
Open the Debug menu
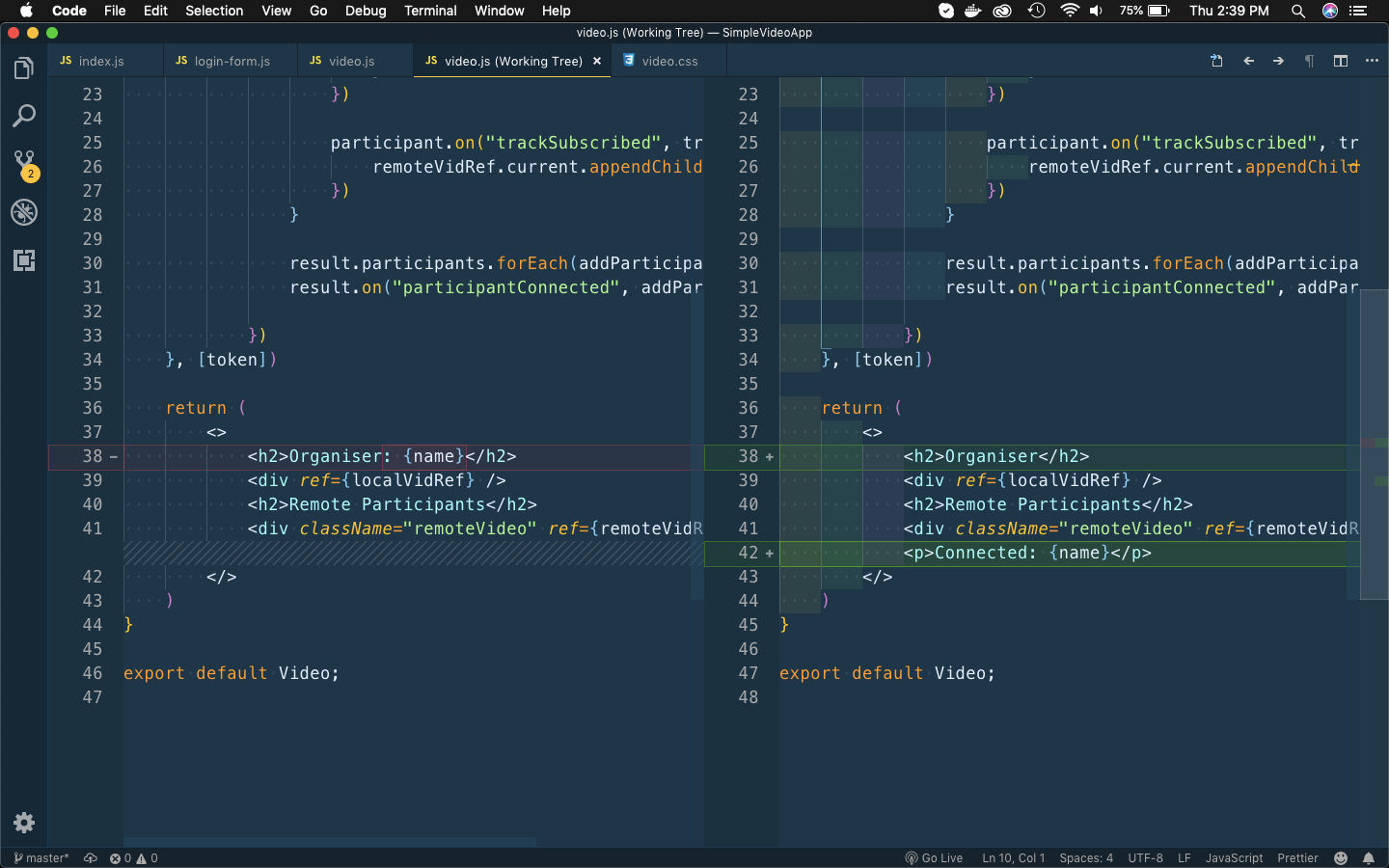tap(366, 11)
